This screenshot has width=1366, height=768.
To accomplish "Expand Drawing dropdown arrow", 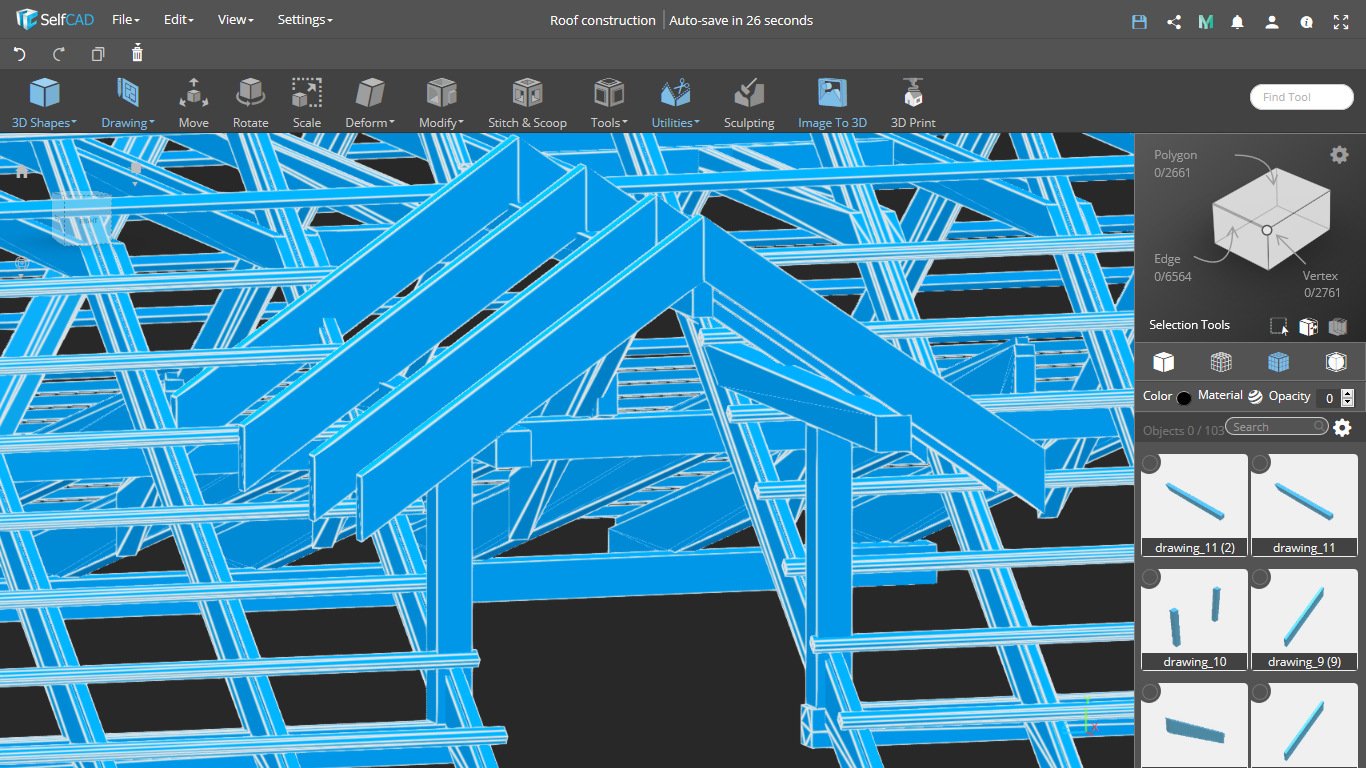I will (x=151, y=123).
